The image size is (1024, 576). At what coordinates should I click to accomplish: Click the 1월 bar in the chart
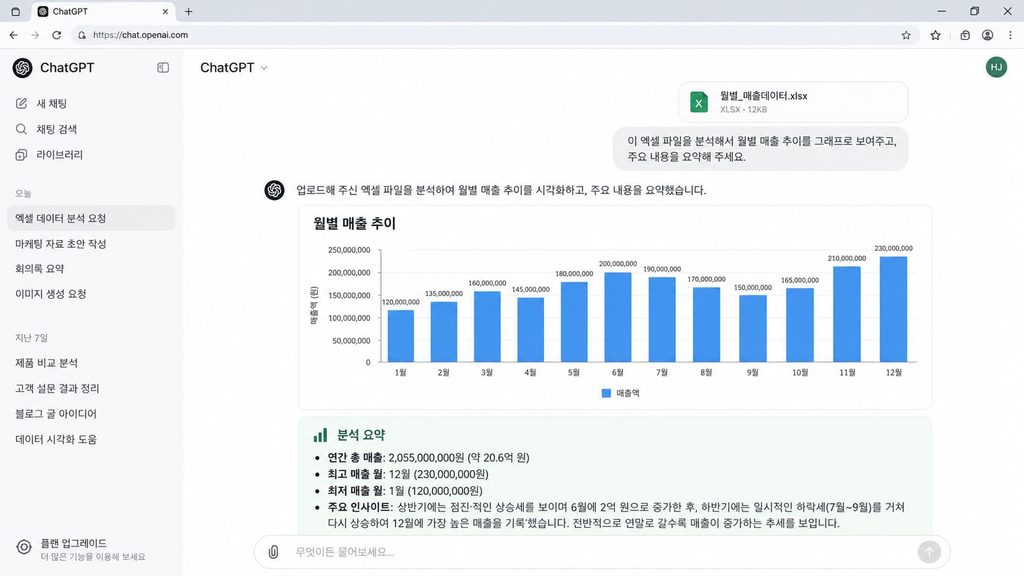coord(400,336)
